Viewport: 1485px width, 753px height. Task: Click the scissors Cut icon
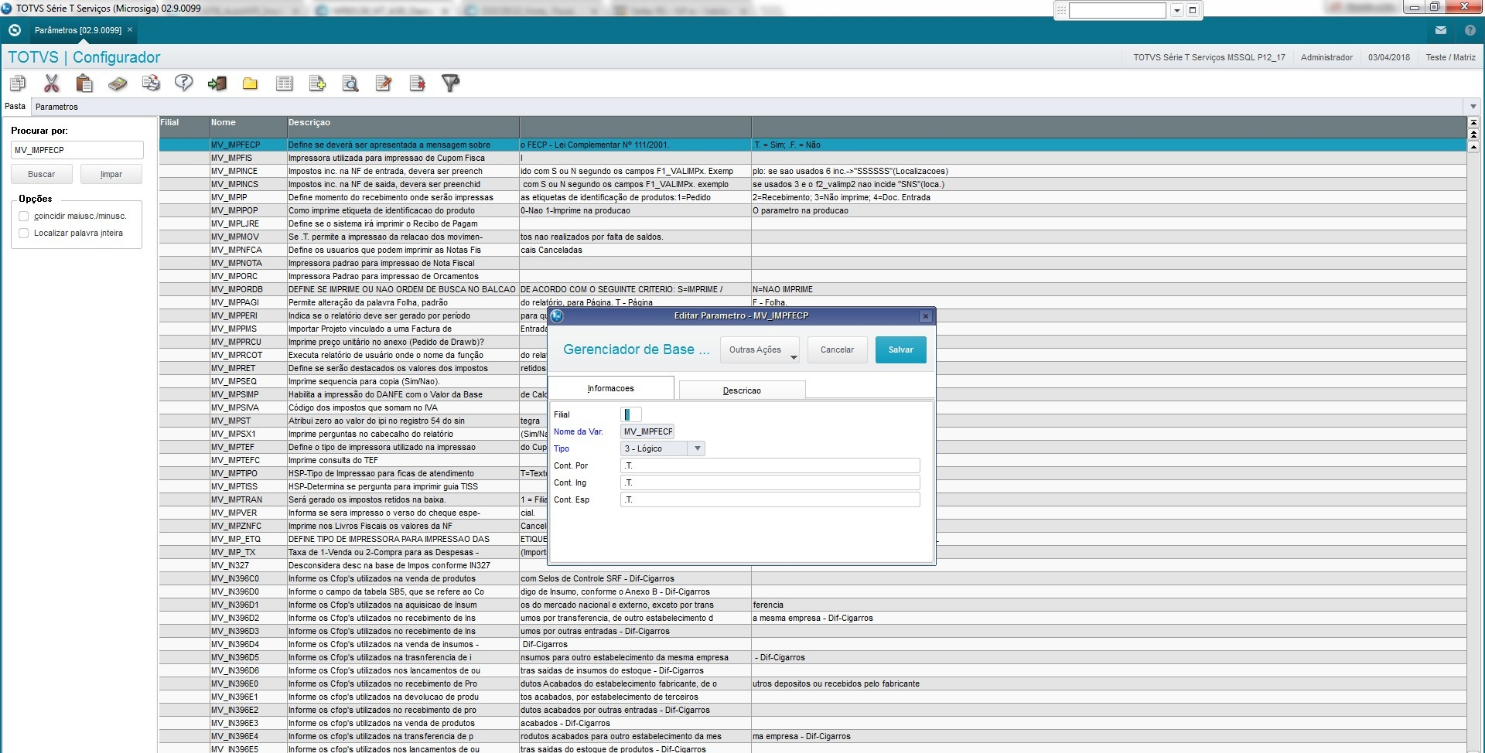click(52, 83)
